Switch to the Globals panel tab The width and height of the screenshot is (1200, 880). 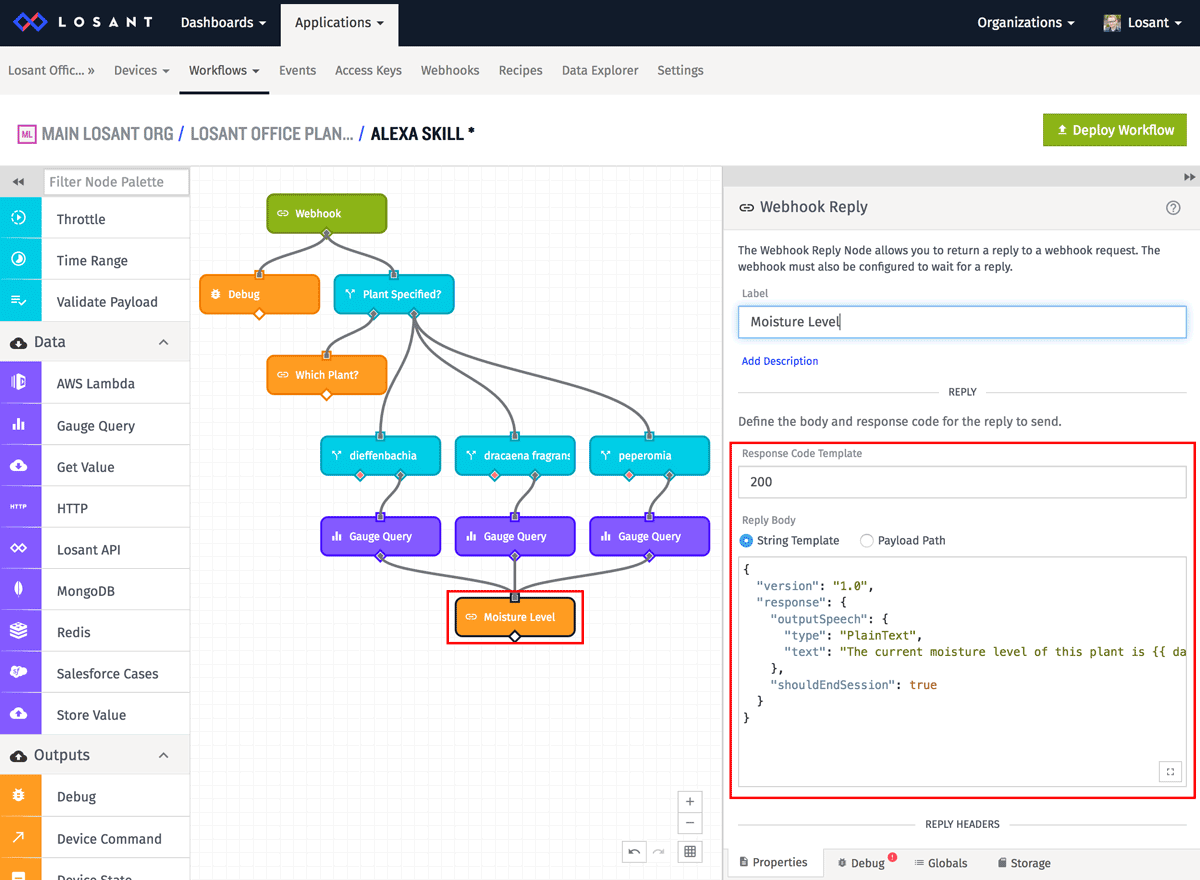[x=941, y=862]
